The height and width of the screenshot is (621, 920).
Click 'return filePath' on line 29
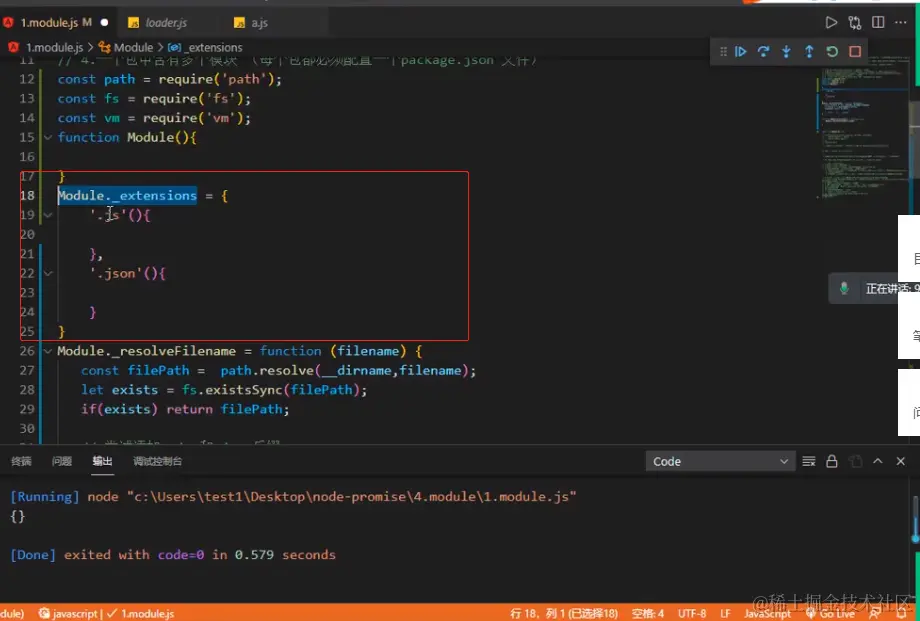(226, 409)
